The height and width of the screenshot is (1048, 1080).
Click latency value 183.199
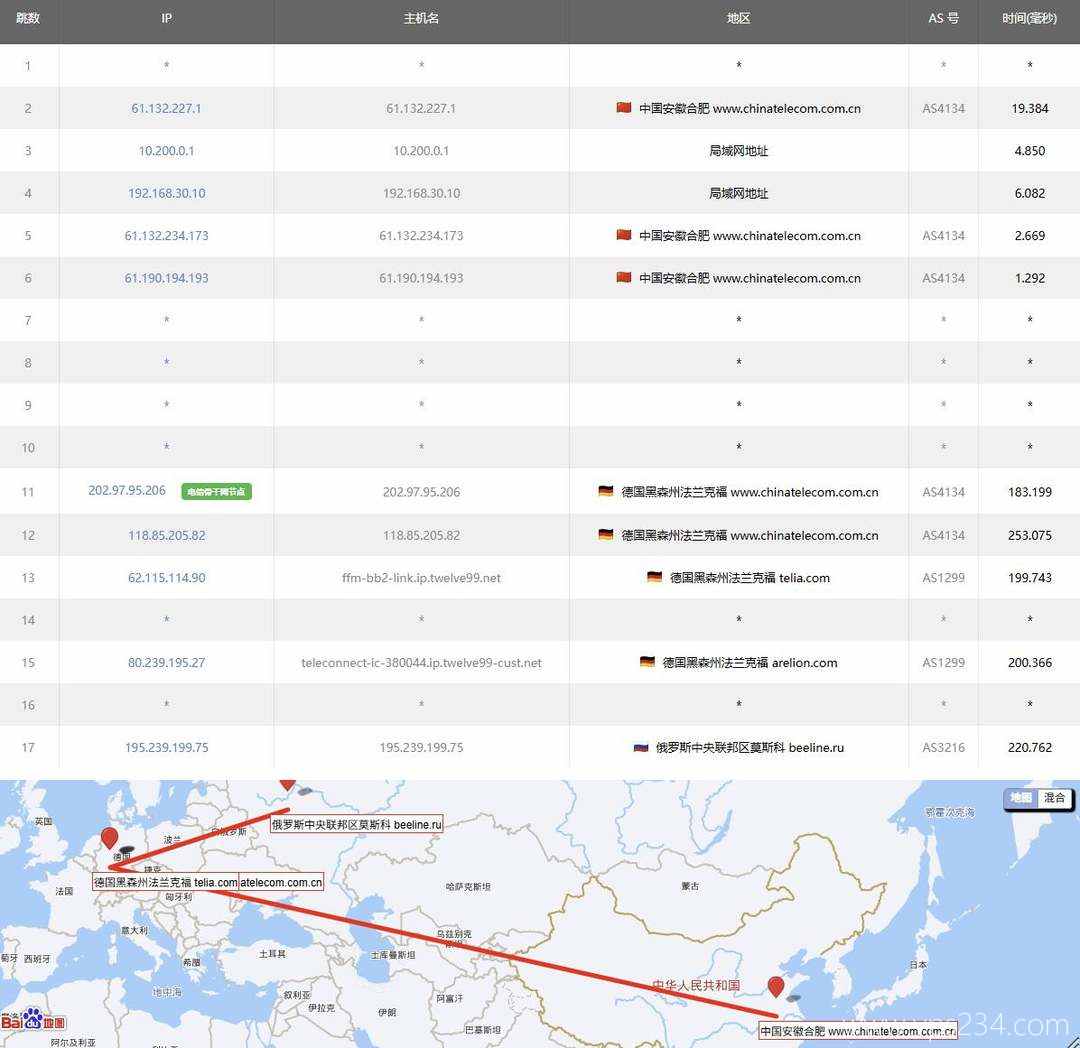pyautogui.click(x=1029, y=492)
